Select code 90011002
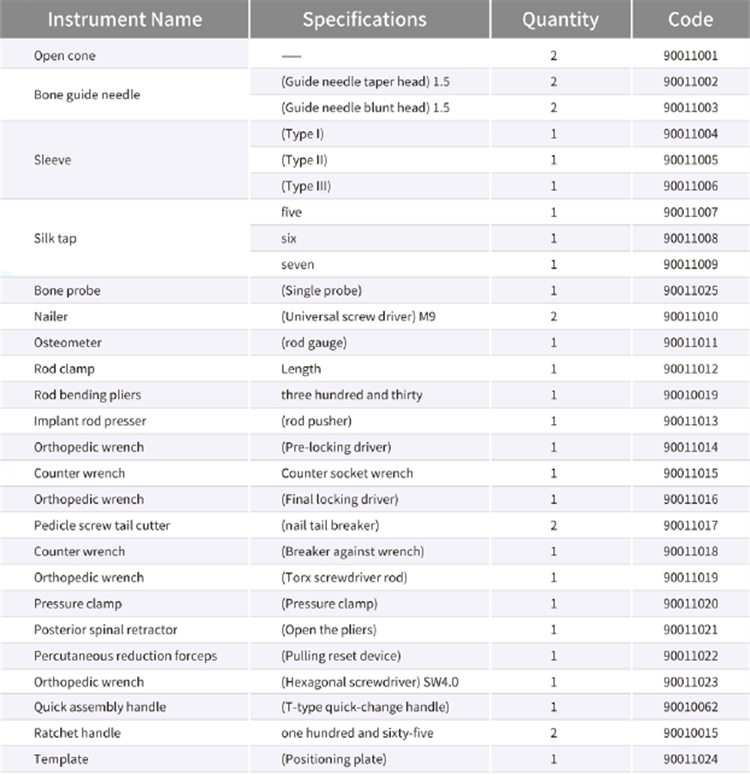This screenshot has height=775, width=750. coord(690,81)
